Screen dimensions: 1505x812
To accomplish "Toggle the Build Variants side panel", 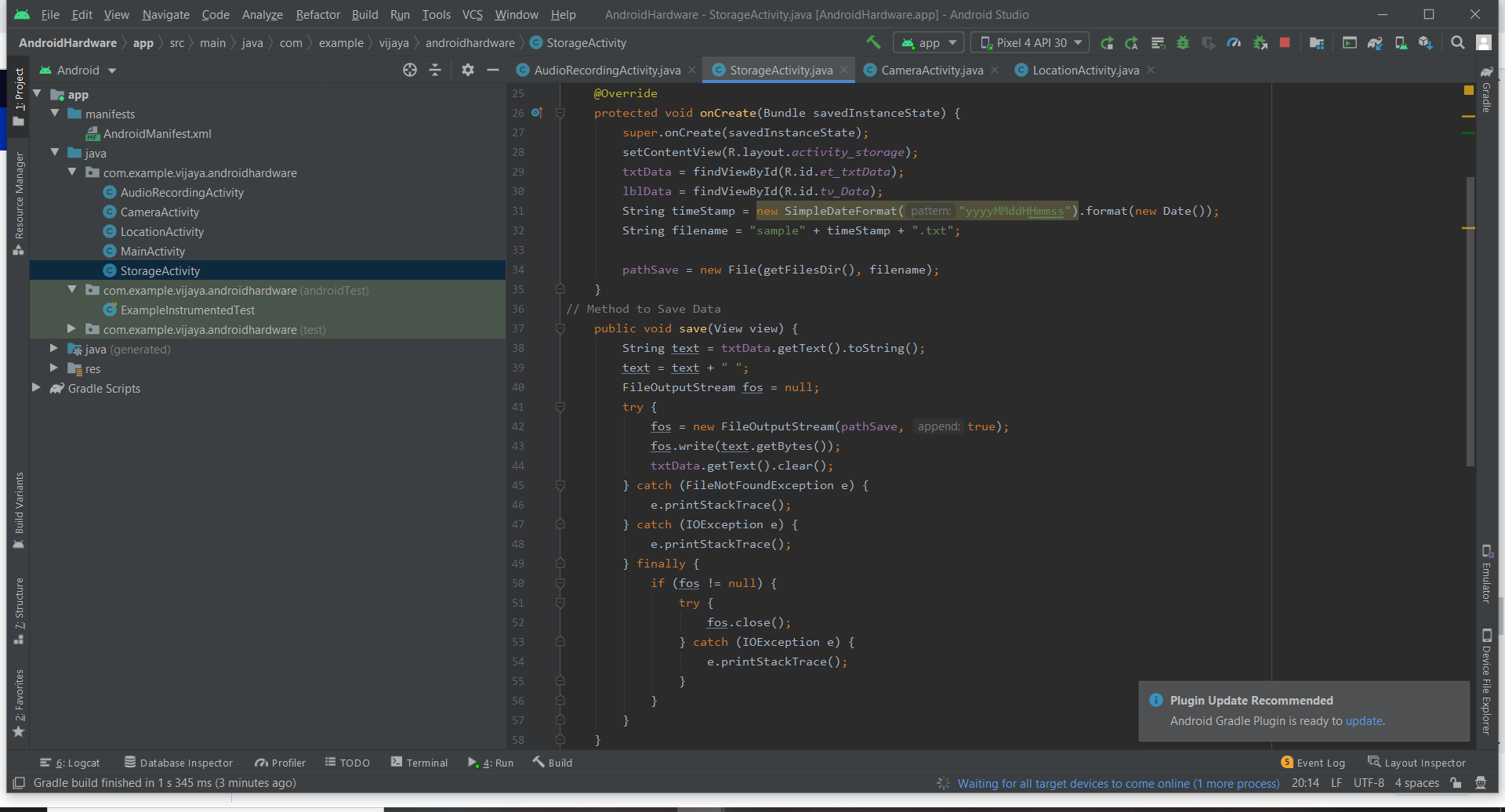I will pyautogui.click(x=18, y=509).
